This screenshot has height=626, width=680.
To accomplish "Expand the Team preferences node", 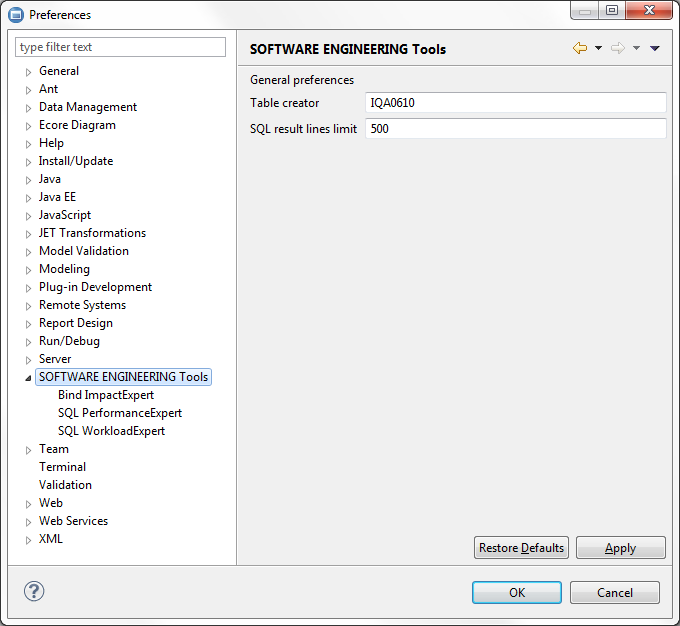I will tap(29, 450).
